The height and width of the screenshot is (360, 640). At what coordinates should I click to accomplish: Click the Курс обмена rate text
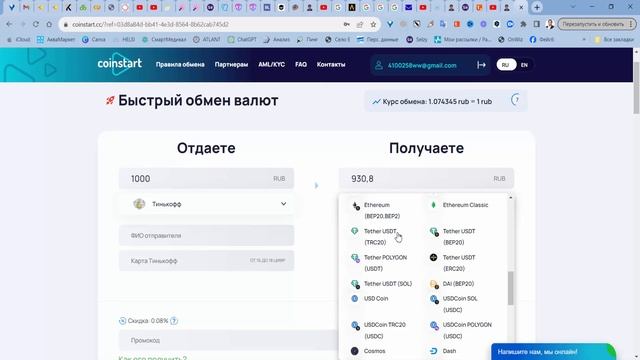437,101
